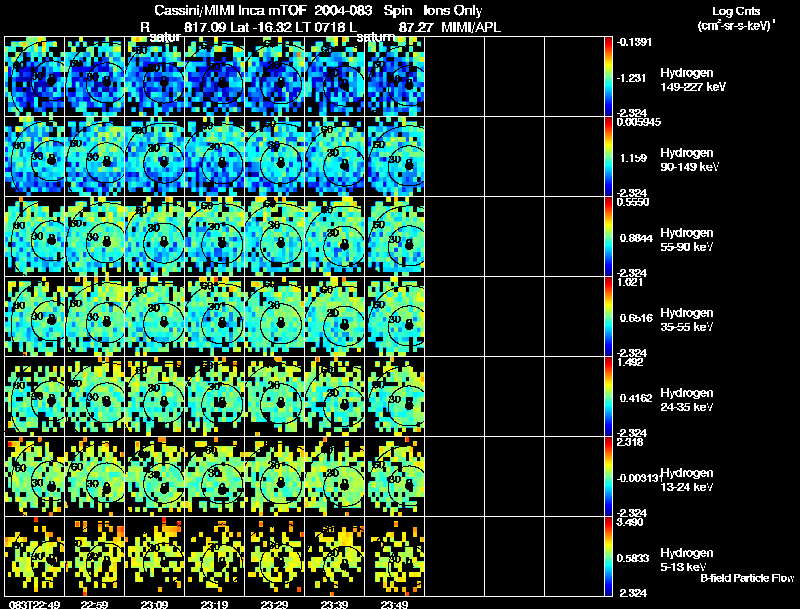The image size is (800, 609).
Task: Click the color scale value '-0.003131'
Action: coord(639,478)
